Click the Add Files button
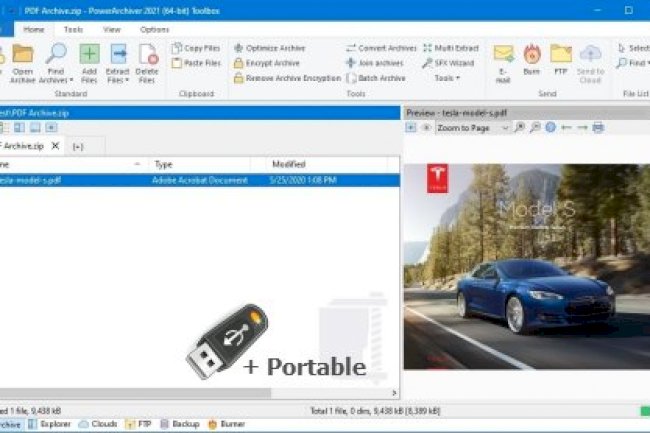The image size is (650, 433). tap(89, 63)
